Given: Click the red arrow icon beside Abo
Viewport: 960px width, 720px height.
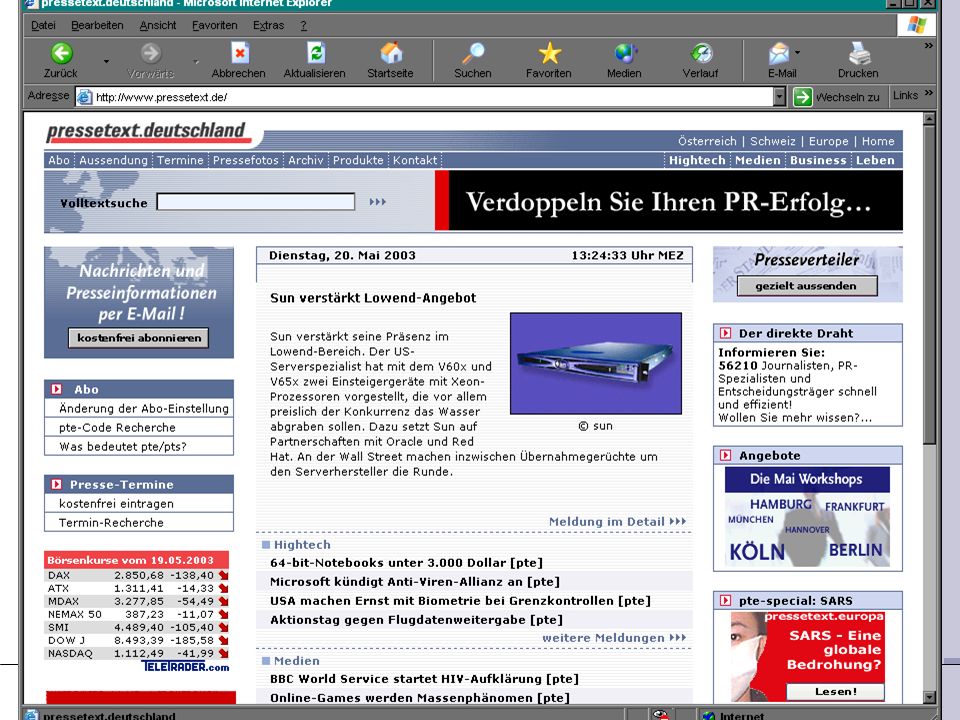Looking at the screenshot, I should [x=56, y=389].
